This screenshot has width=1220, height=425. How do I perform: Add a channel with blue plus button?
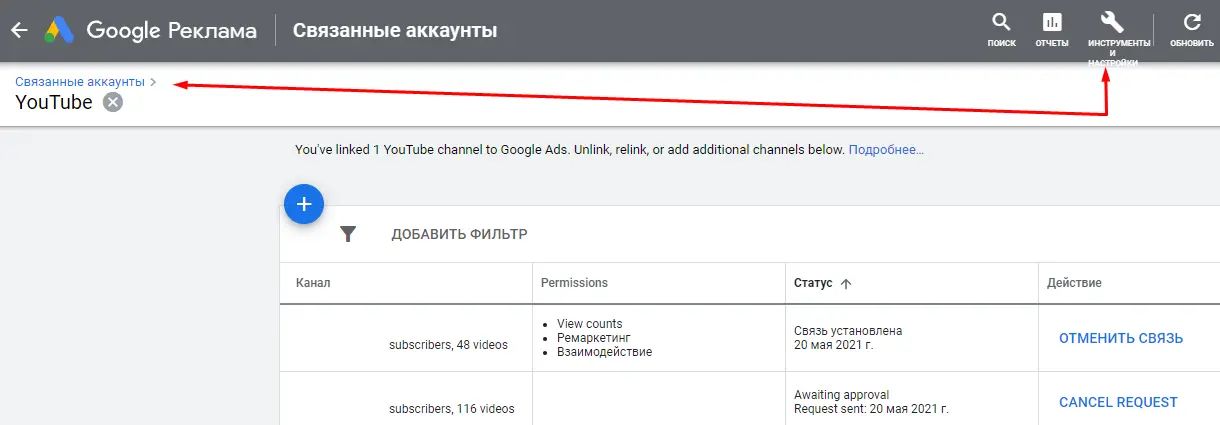pyautogui.click(x=304, y=204)
